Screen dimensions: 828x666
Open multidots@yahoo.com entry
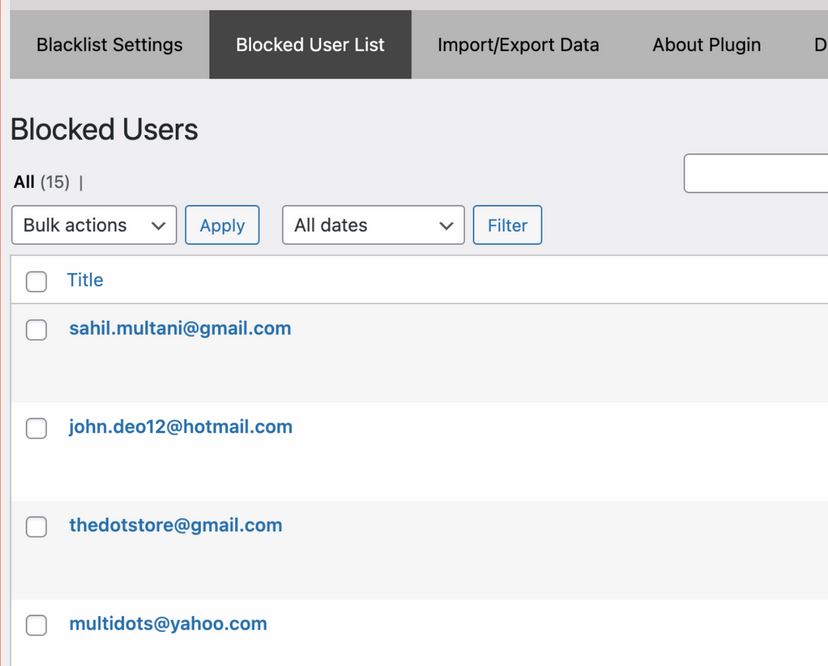(168, 624)
